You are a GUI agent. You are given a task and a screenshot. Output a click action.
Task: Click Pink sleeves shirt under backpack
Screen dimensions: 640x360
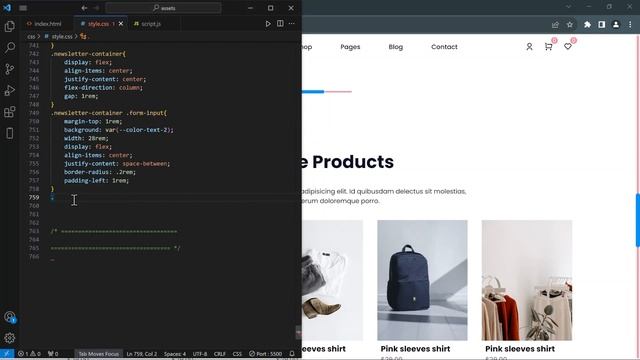tap(416, 349)
